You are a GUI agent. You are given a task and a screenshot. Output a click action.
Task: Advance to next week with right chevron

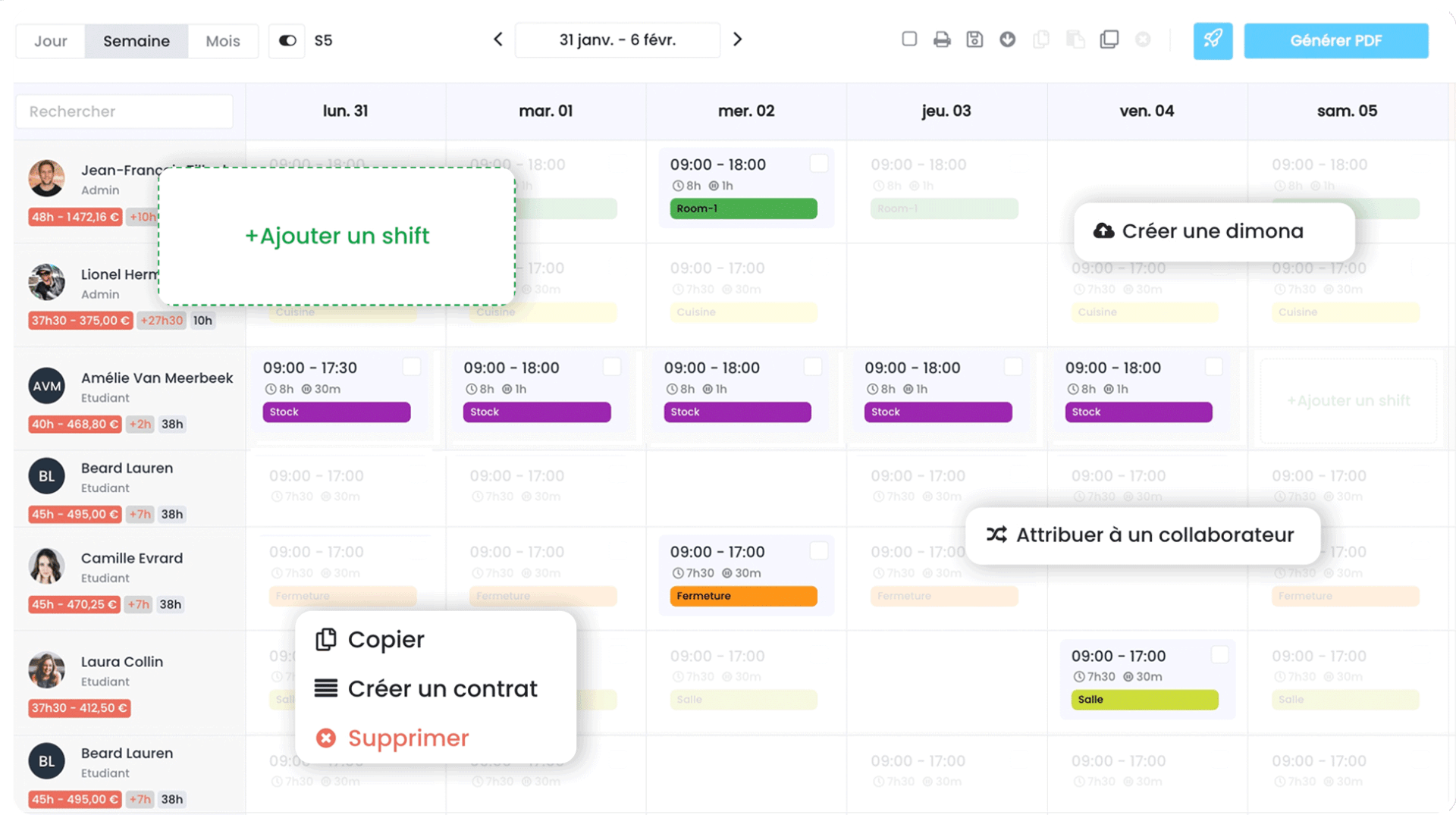737,39
